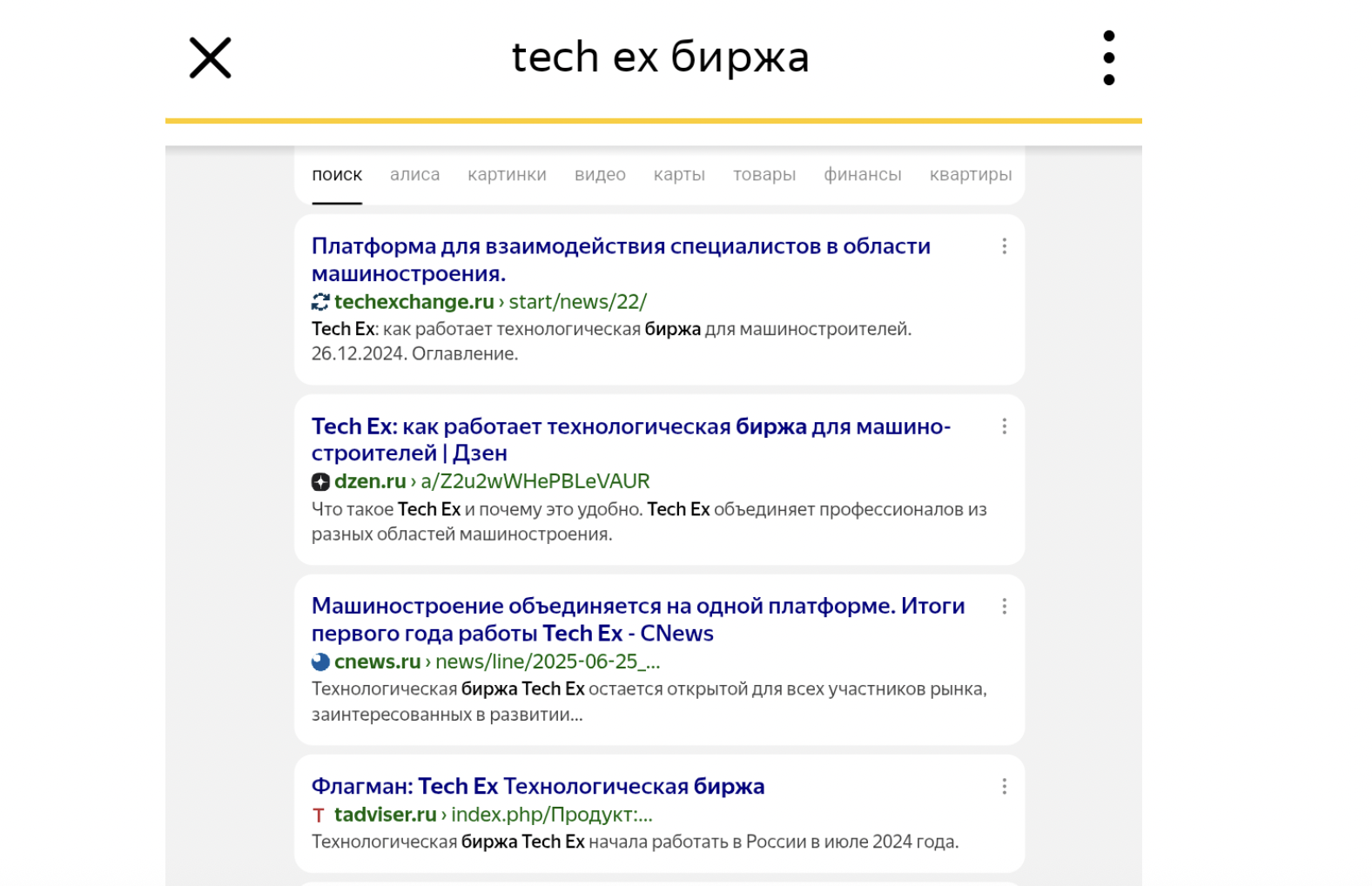Viewport: 1372px width, 886px height.
Task: Open options menu for the tadviser.ru result
Action: (1004, 787)
